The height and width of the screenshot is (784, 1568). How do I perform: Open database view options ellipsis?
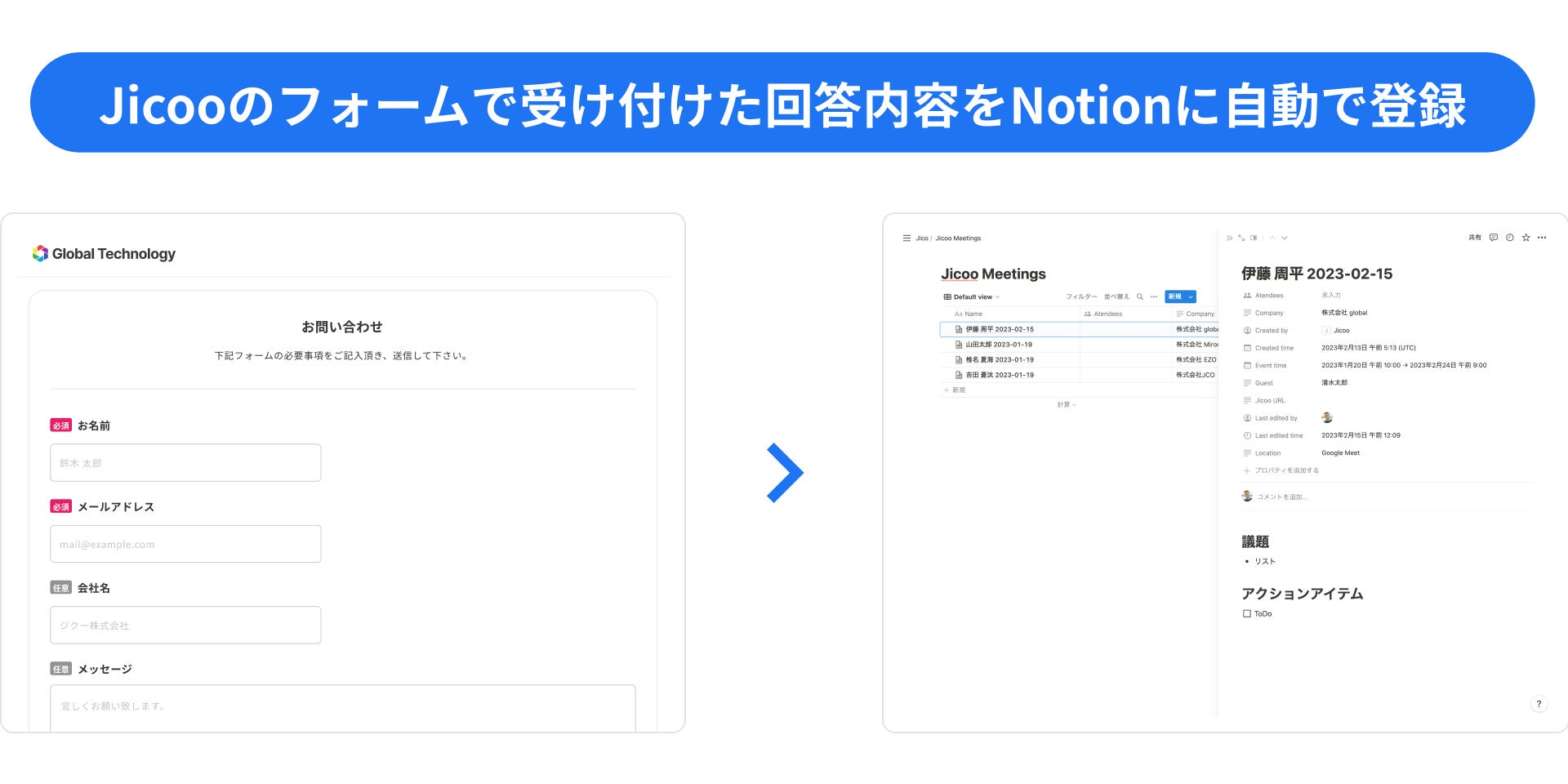point(1154,296)
